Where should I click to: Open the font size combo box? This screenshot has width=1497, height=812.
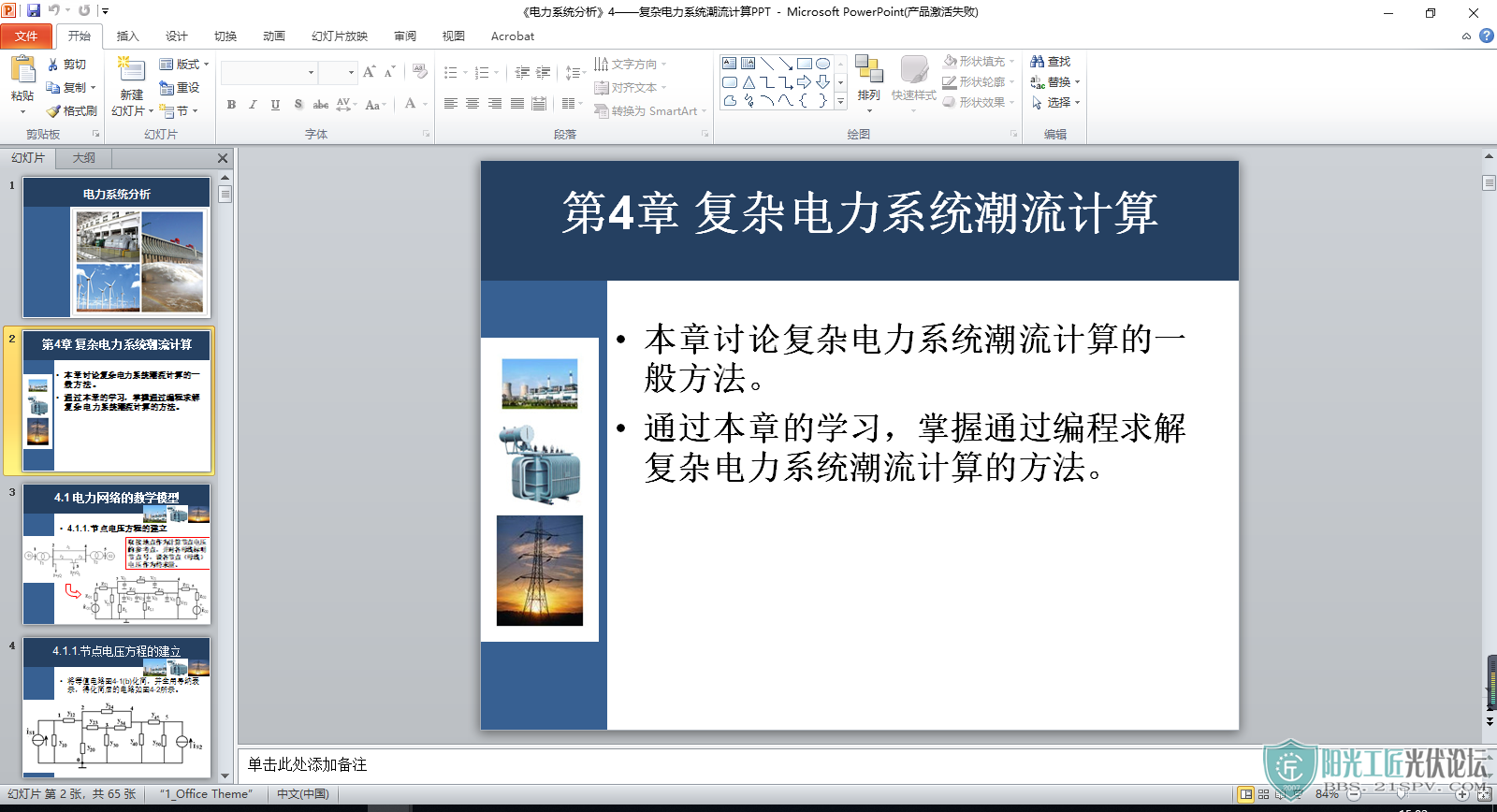pyautogui.click(x=338, y=72)
